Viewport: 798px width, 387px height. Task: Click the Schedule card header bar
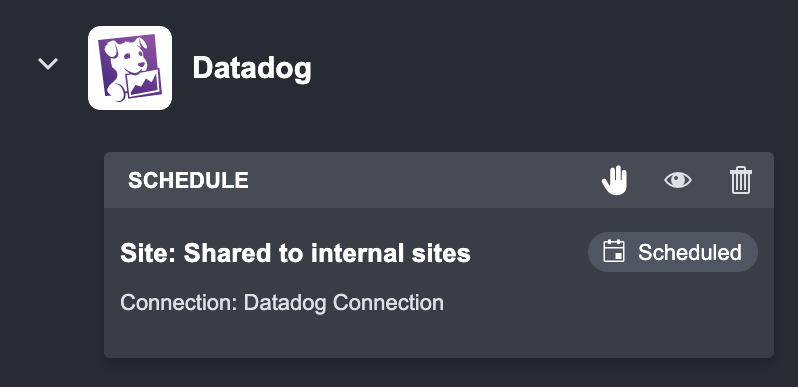(439, 180)
